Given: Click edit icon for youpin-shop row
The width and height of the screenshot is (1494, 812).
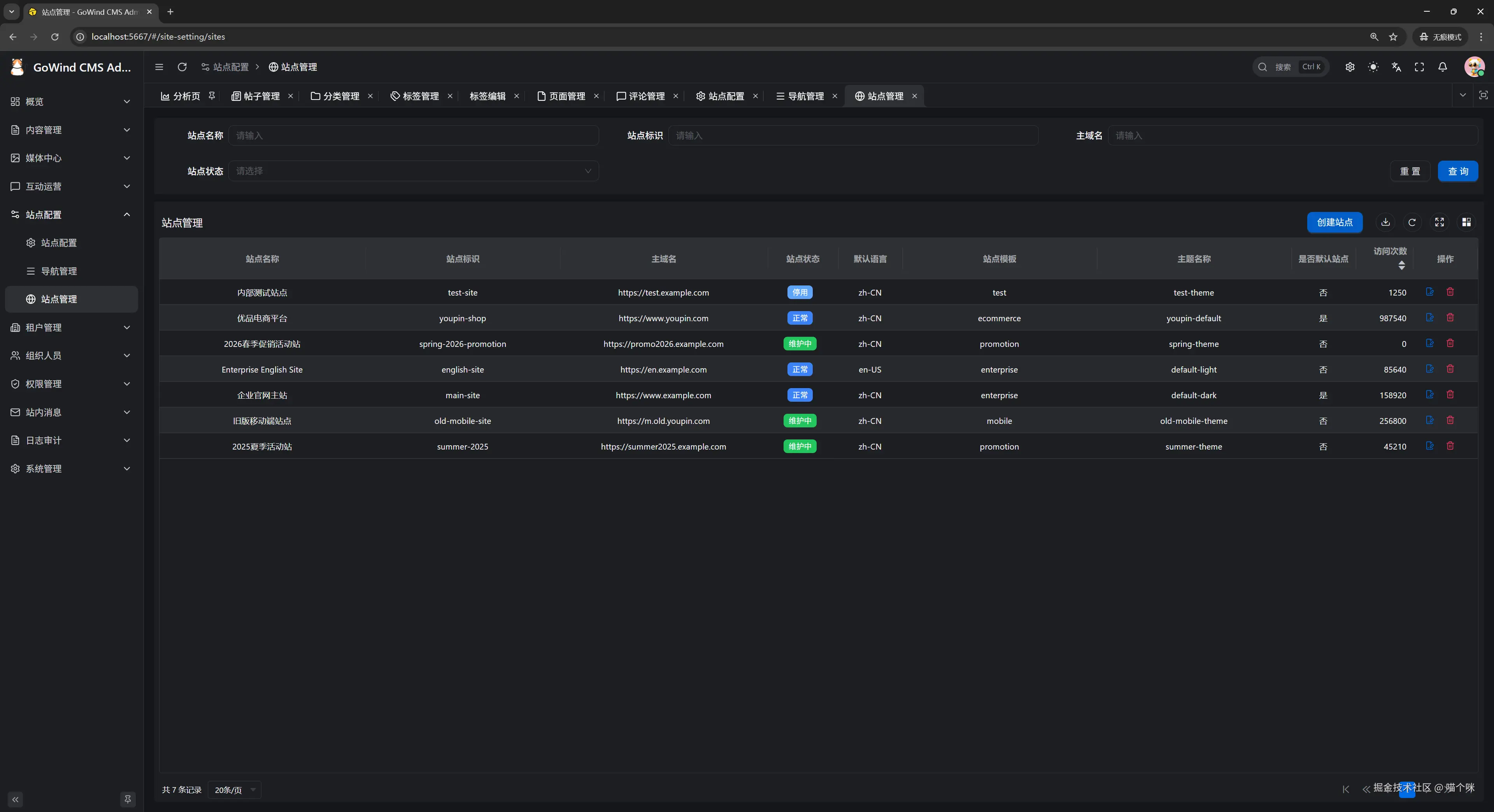Looking at the screenshot, I should (1430, 318).
